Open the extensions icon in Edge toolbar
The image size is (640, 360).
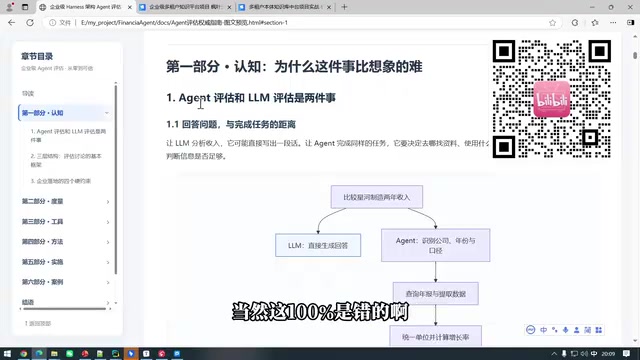[575, 22]
